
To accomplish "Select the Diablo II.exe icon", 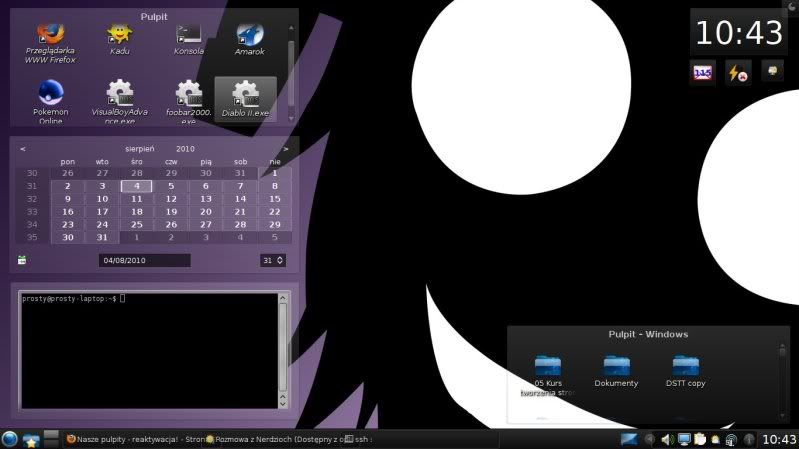I will pos(246,99).
